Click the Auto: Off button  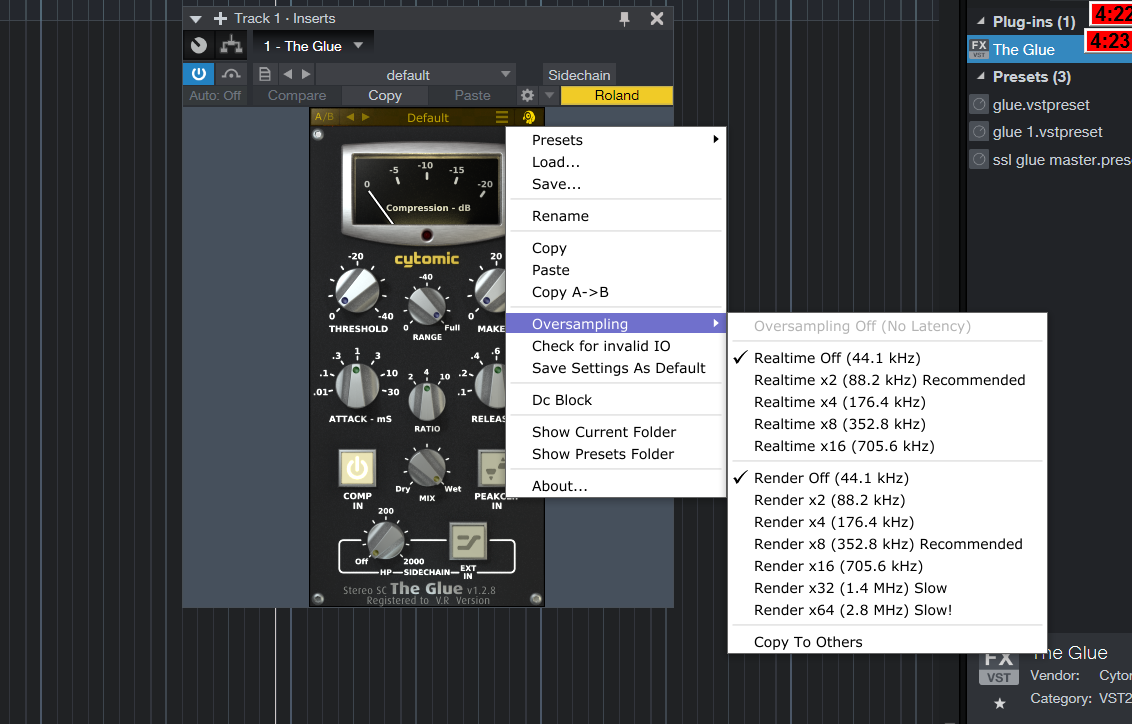pos(215,95)
